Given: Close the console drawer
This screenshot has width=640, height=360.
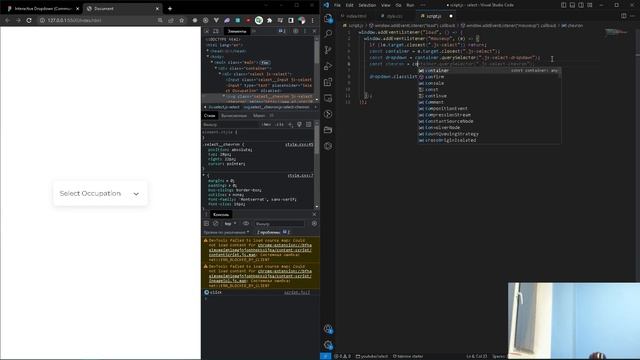Looking at the screenshot, I should [314, 214].
